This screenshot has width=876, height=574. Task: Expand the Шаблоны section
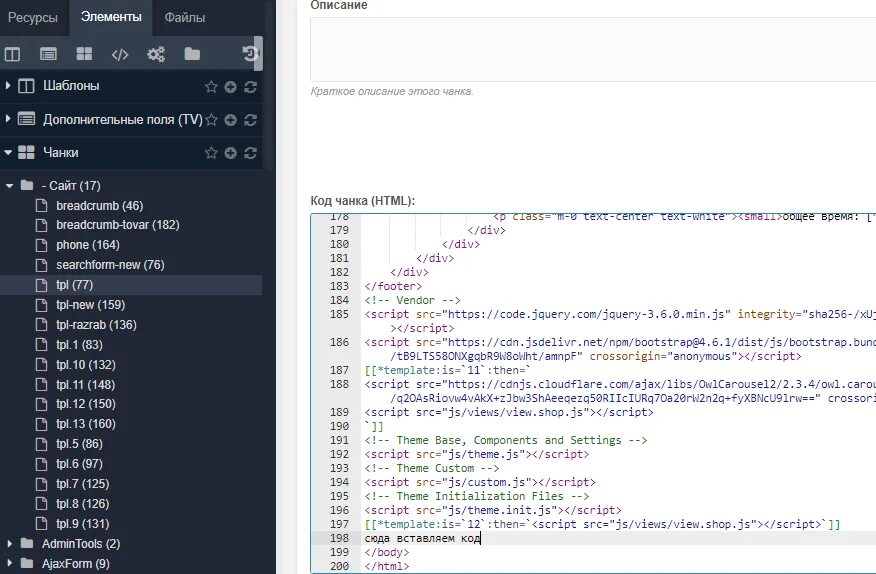tap(7, 86)
